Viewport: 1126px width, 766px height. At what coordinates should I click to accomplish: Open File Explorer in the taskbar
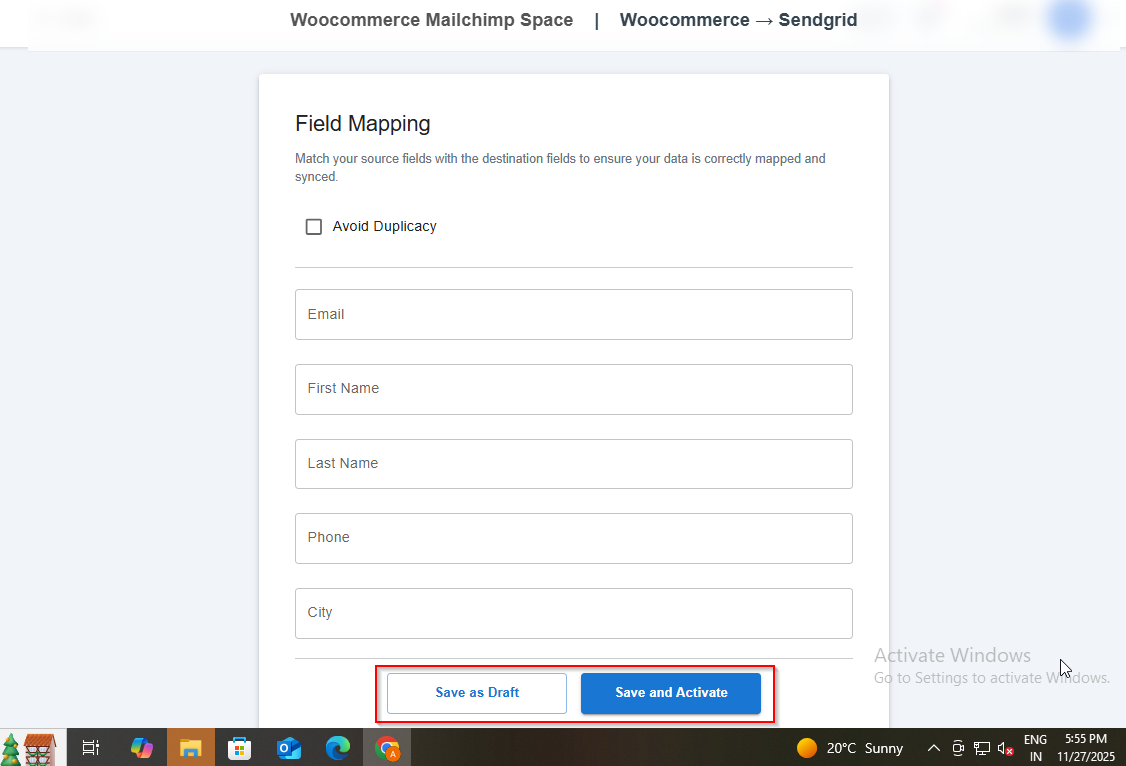(191, 747)
